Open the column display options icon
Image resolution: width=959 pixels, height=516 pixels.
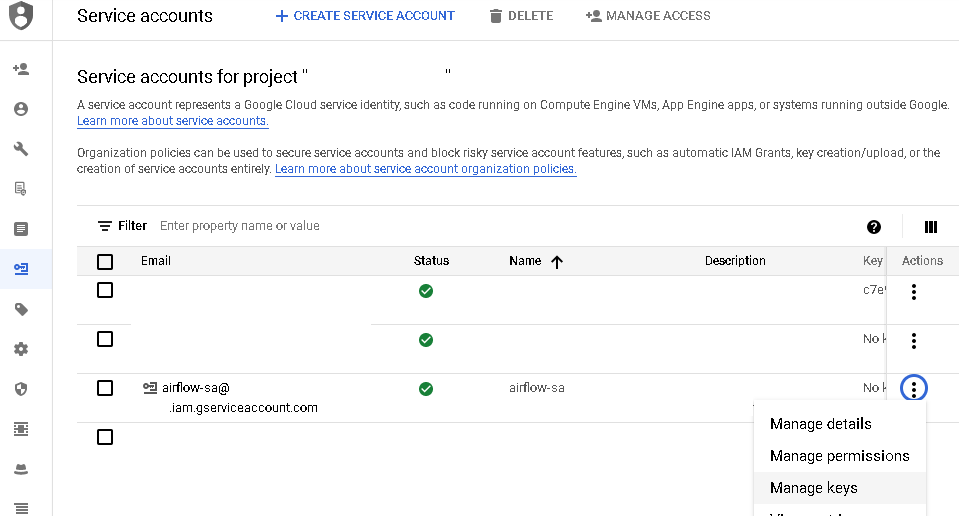tap(931, 227)
